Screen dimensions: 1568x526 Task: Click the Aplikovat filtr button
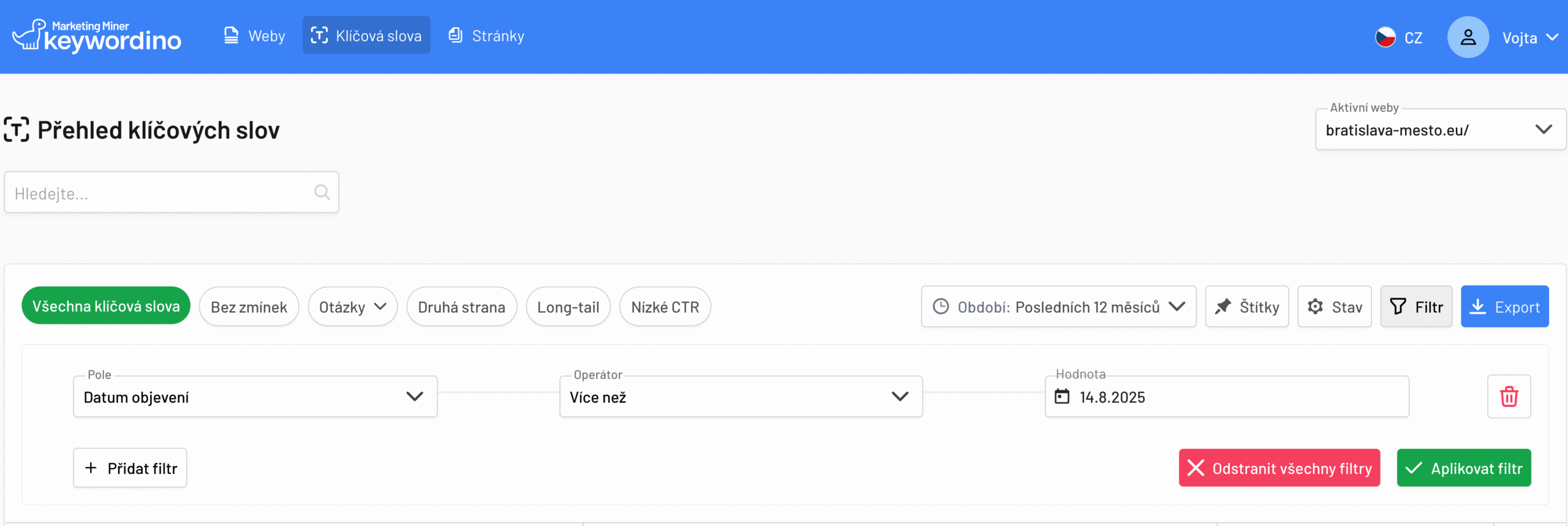pos(1463,468)
